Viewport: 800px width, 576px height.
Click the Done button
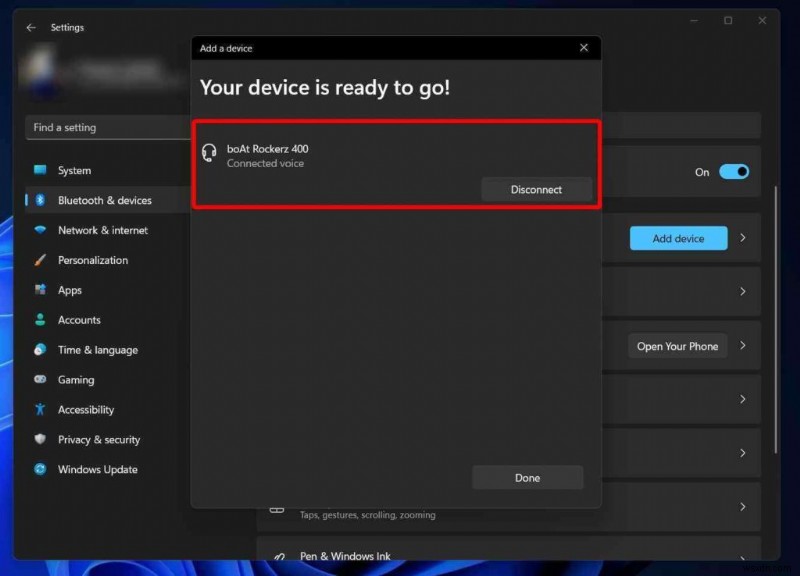(x=528, y=478)
